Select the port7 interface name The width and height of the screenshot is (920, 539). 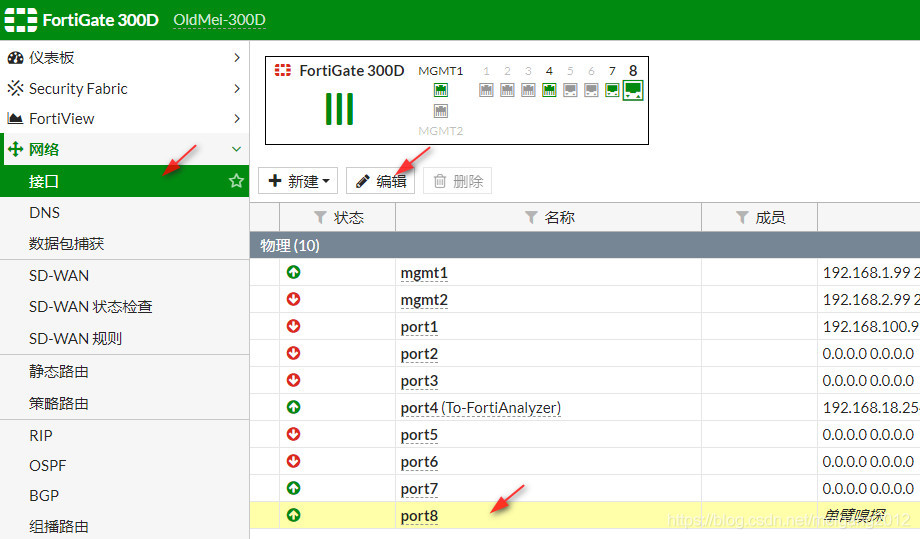(419, 489)
